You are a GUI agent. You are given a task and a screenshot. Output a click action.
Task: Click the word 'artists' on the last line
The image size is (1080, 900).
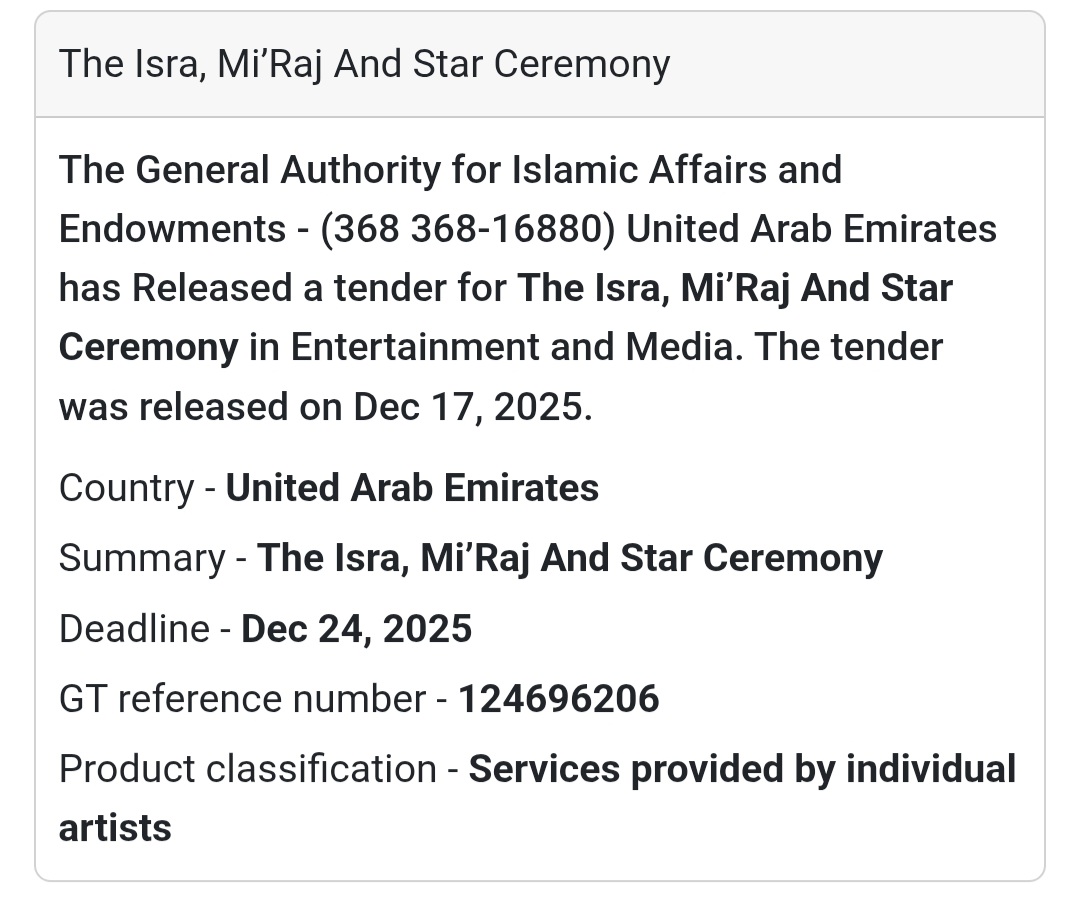[x=115, y=828]
